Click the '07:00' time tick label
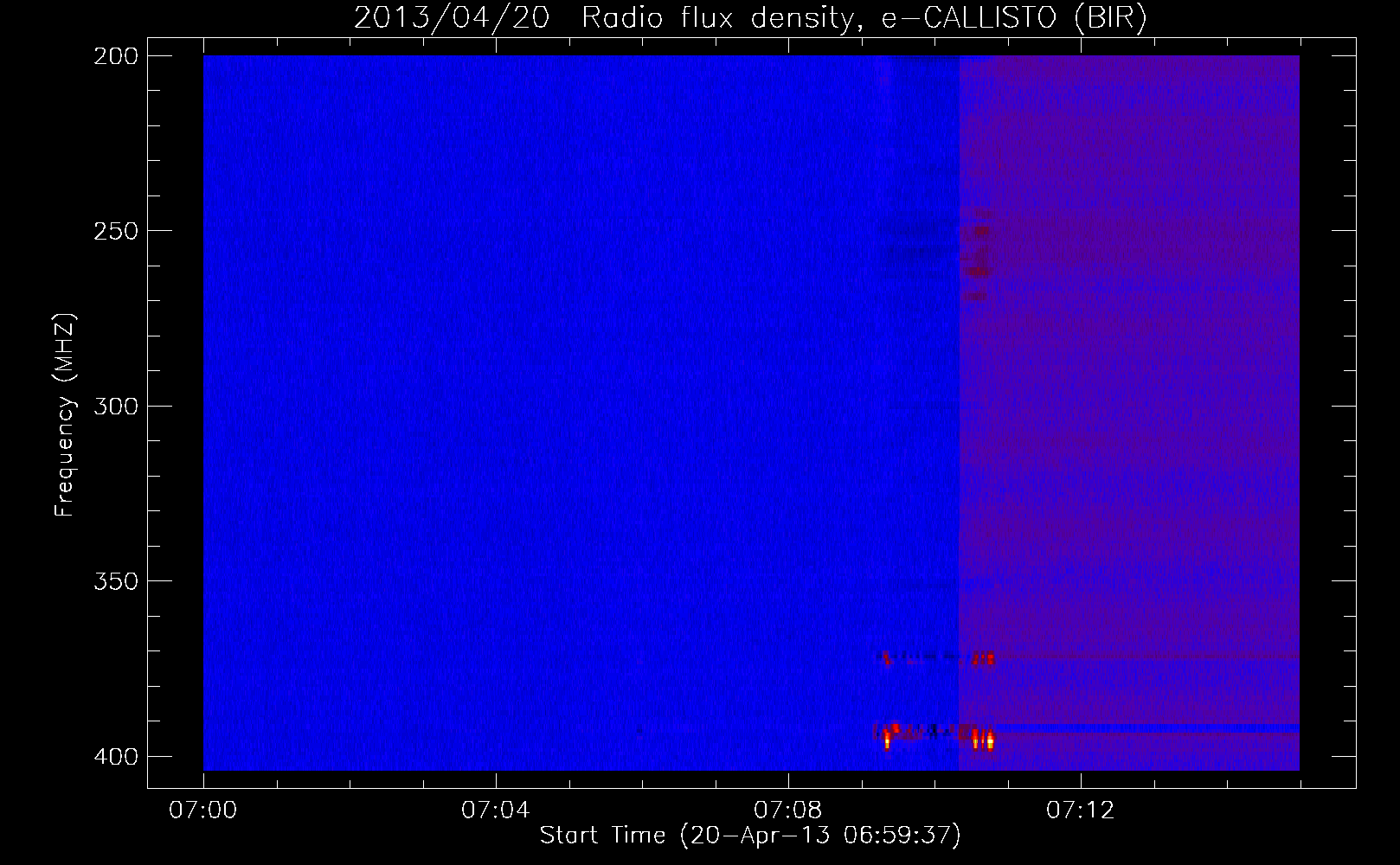The width and height of the screenshot is (1400, 865). [202, 811]
